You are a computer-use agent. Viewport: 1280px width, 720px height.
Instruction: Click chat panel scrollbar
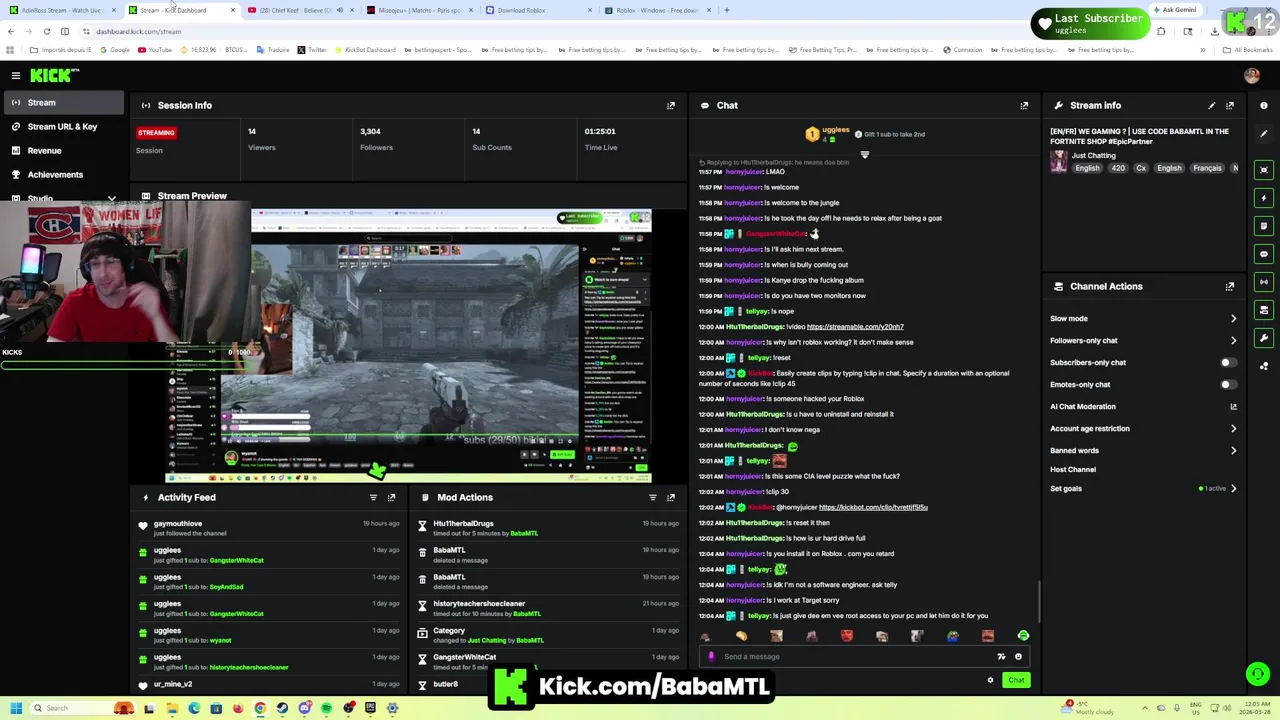click(x=1038, y=600)
